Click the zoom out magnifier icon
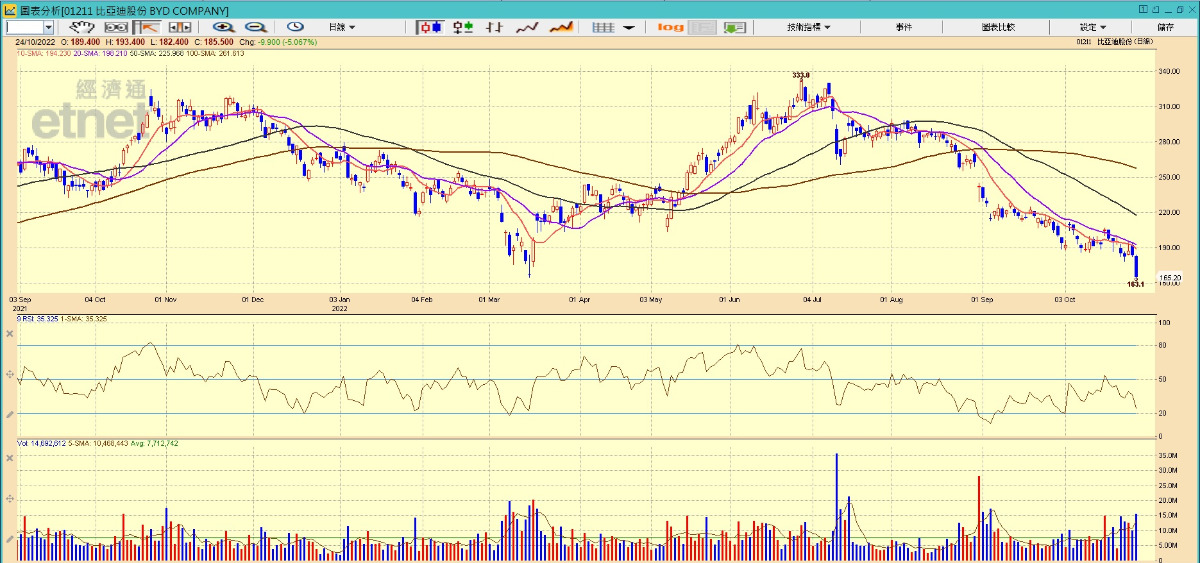 pos(256,27)
